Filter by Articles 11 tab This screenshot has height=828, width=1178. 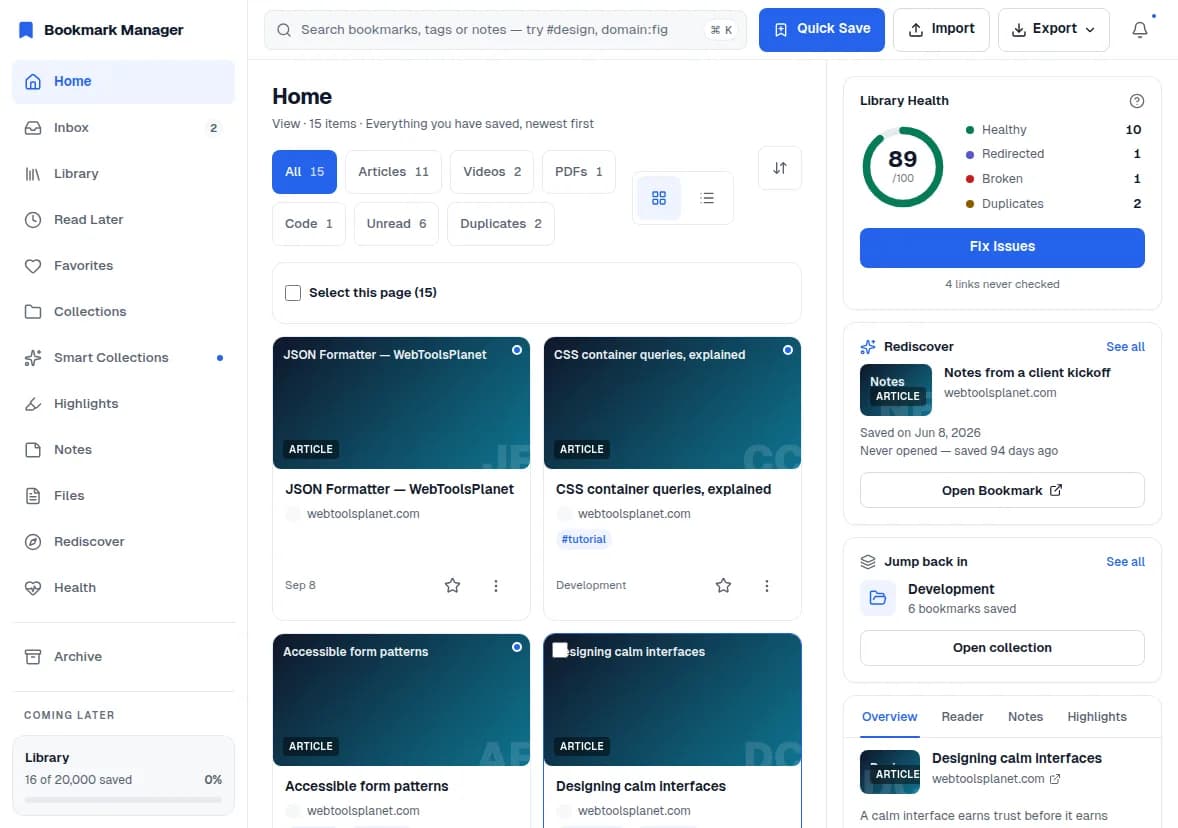(x=394, y=171)
